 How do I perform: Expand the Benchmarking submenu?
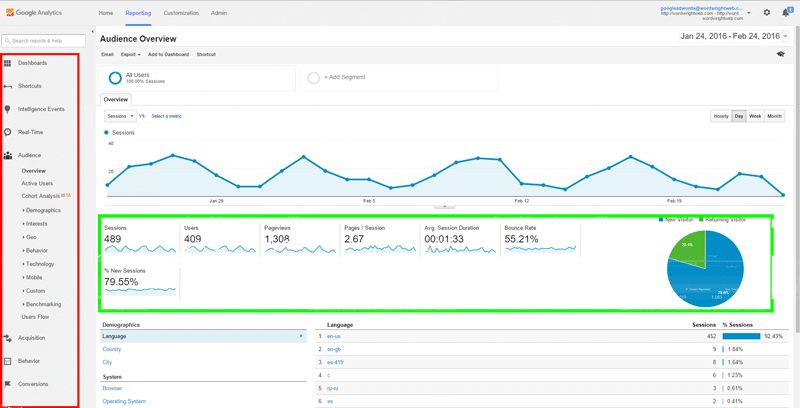(x=42, y=304)
